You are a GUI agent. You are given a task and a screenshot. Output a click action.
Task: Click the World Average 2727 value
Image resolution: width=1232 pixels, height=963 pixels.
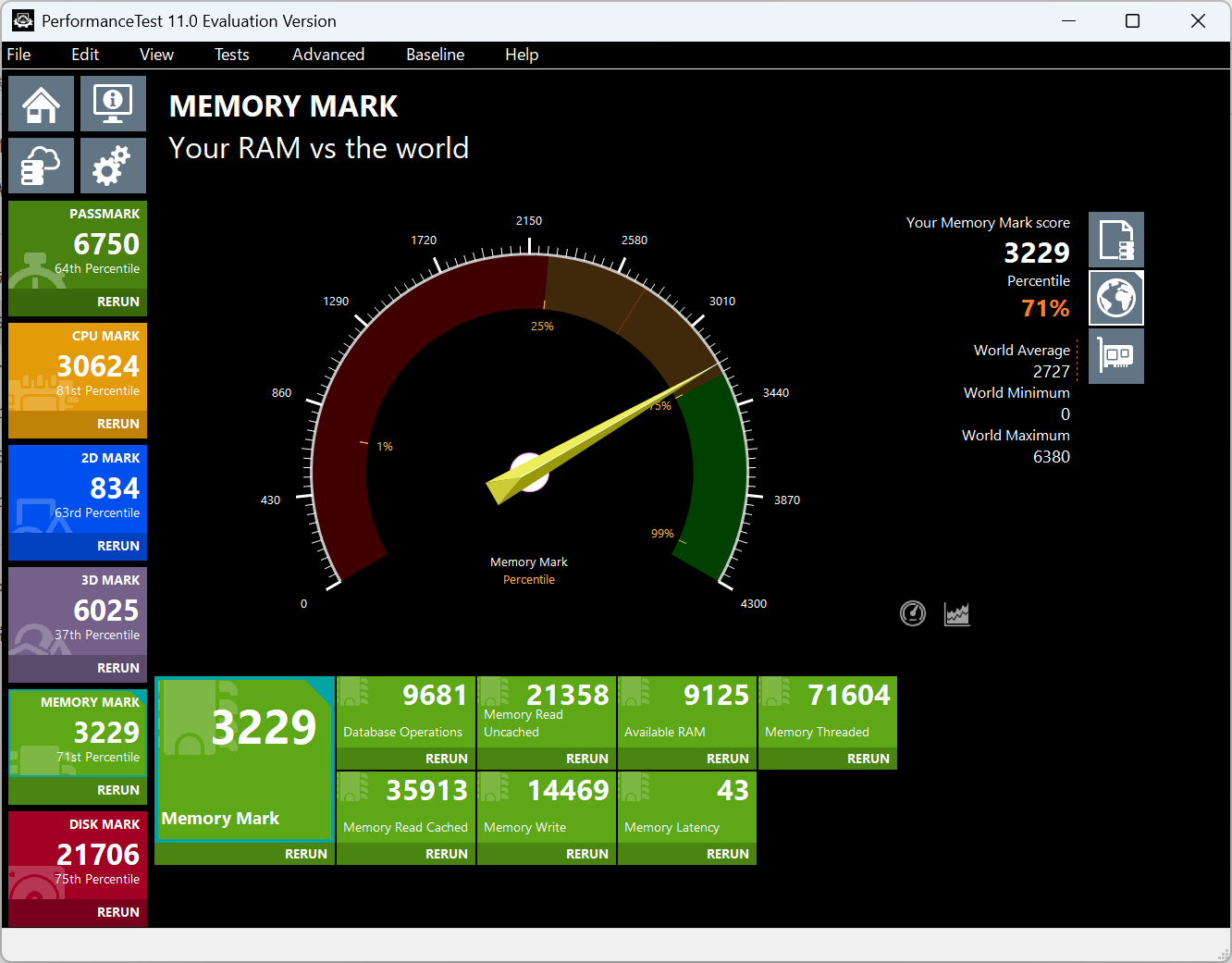click(1052, 372)
